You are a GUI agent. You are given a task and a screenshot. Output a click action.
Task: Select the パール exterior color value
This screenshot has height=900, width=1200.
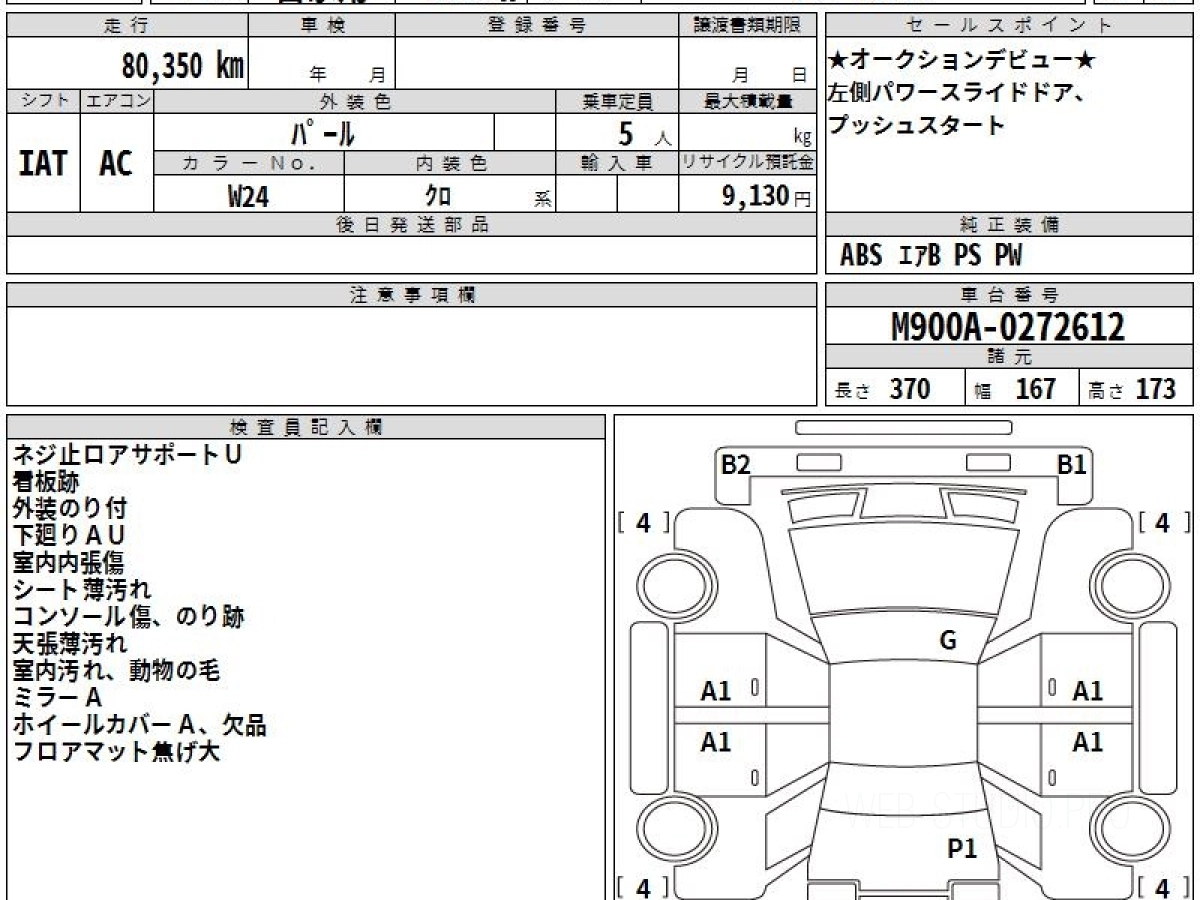(322, 132)
